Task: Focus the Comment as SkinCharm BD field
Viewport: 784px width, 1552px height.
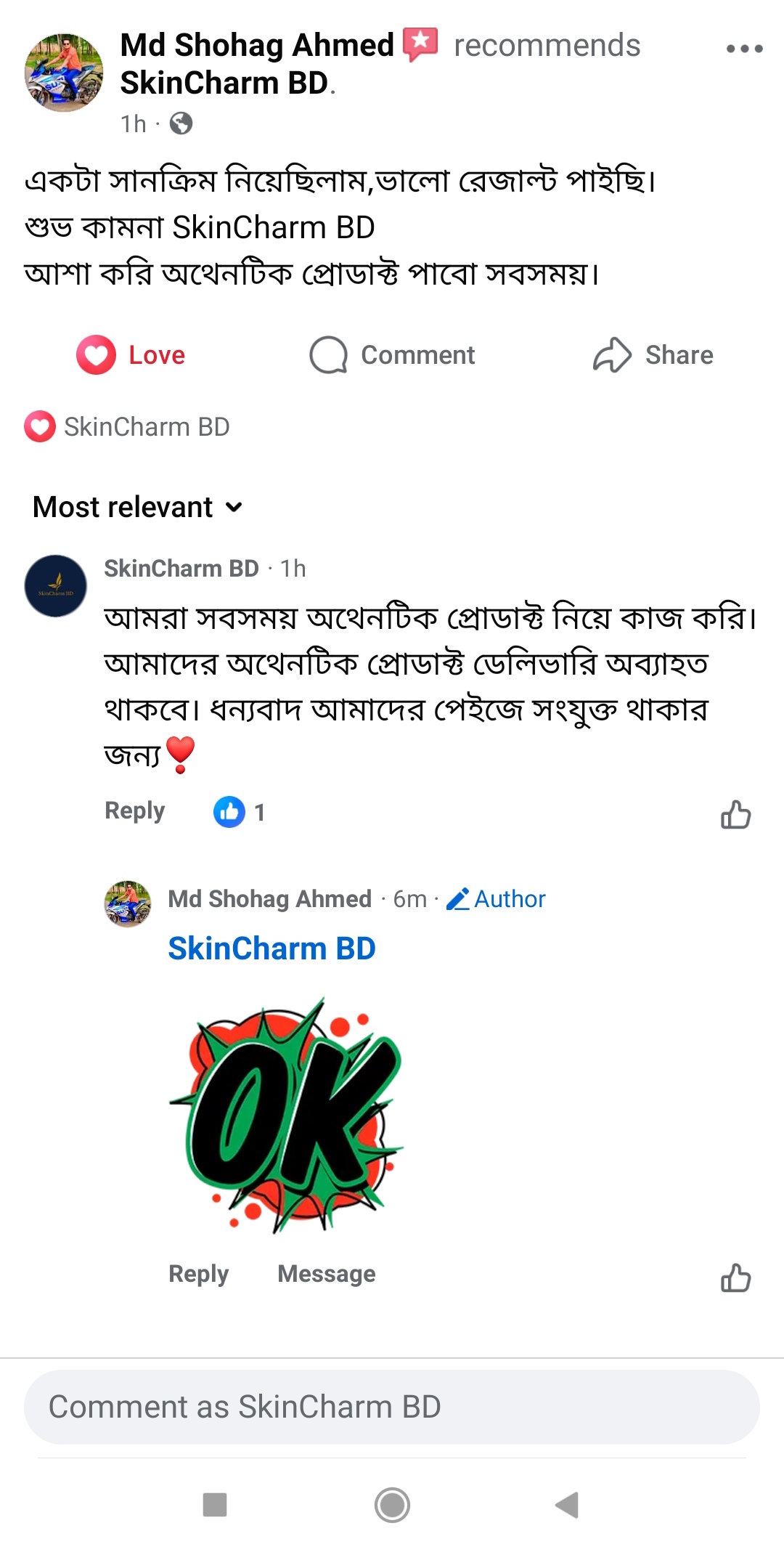Action: [x=392, y=1407]
